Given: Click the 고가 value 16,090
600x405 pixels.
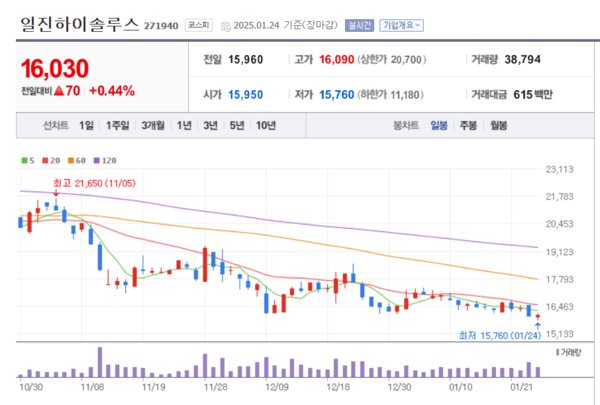Looking at the screenshot, I should point(337,60).
